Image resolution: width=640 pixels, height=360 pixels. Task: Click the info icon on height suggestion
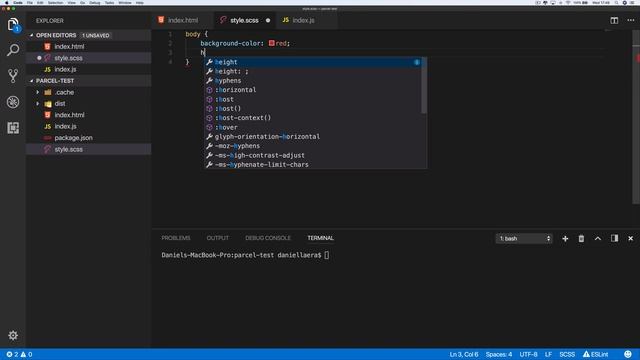(417, 62)
